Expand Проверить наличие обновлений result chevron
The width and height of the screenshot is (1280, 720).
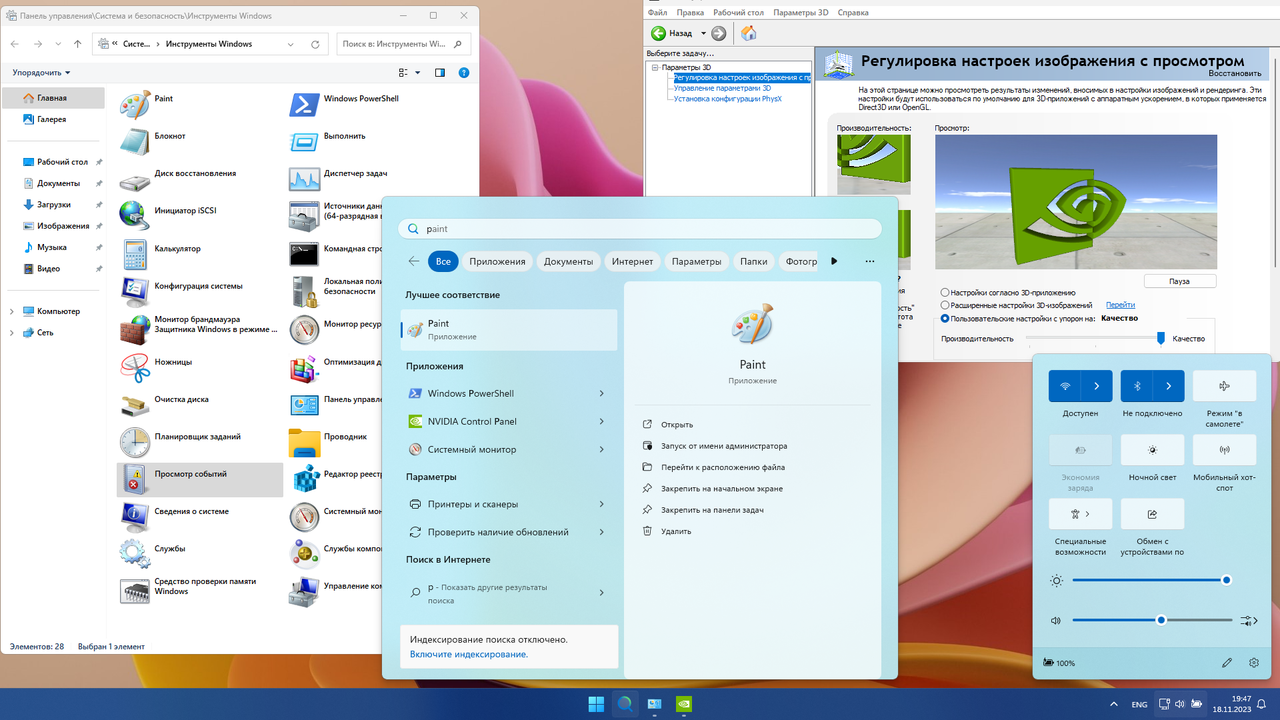click(x=601, y=532)
